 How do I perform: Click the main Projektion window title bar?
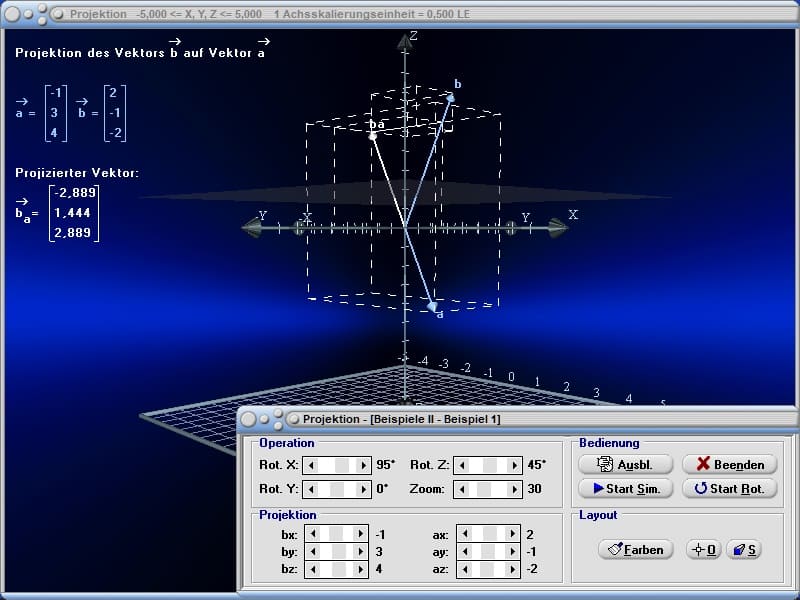[400, 14]
